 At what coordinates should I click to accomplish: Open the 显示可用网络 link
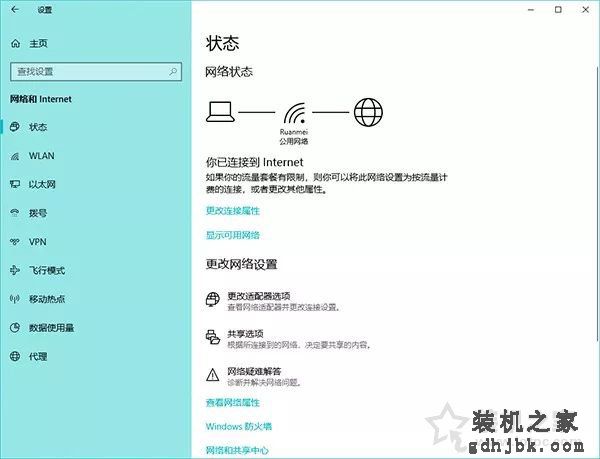coord(233,235)
